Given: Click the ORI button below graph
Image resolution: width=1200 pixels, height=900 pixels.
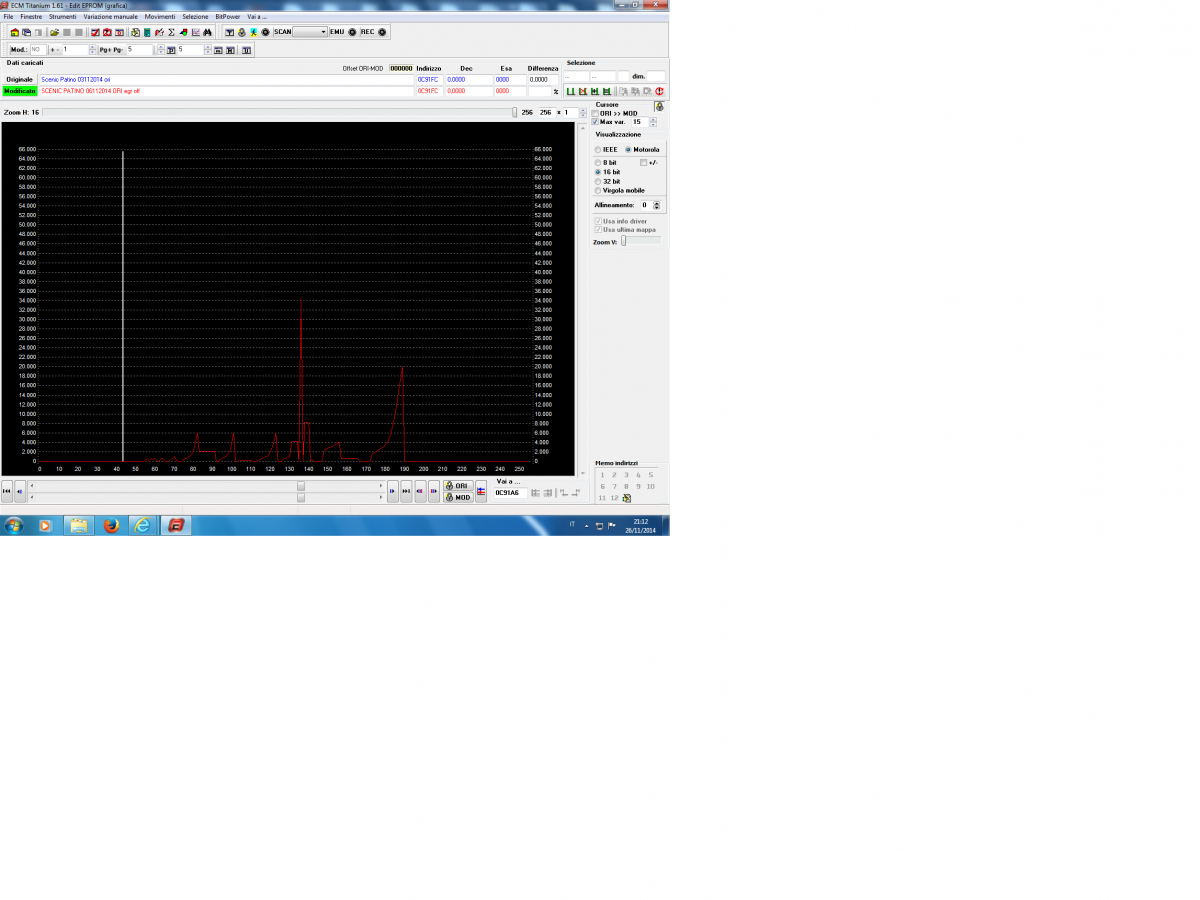Looking at the screenshot, I should pyautogui.click(x=458, y=486).
